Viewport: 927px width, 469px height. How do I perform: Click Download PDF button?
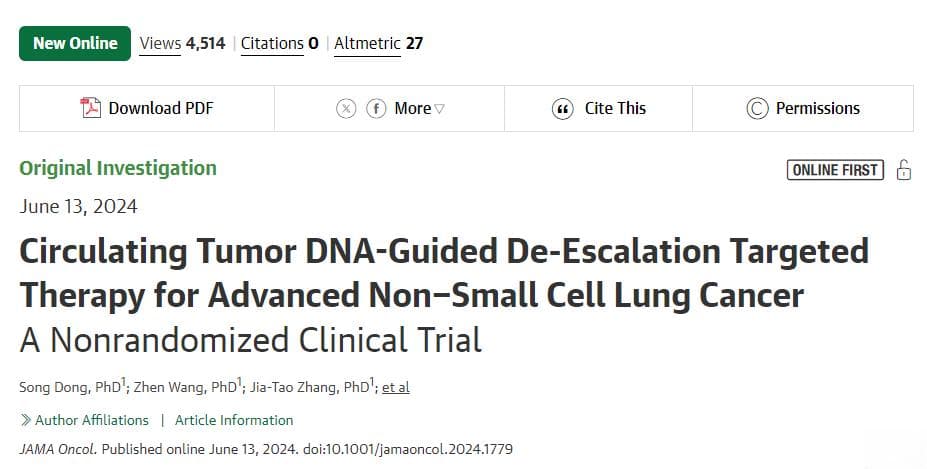tap(147, 109)
